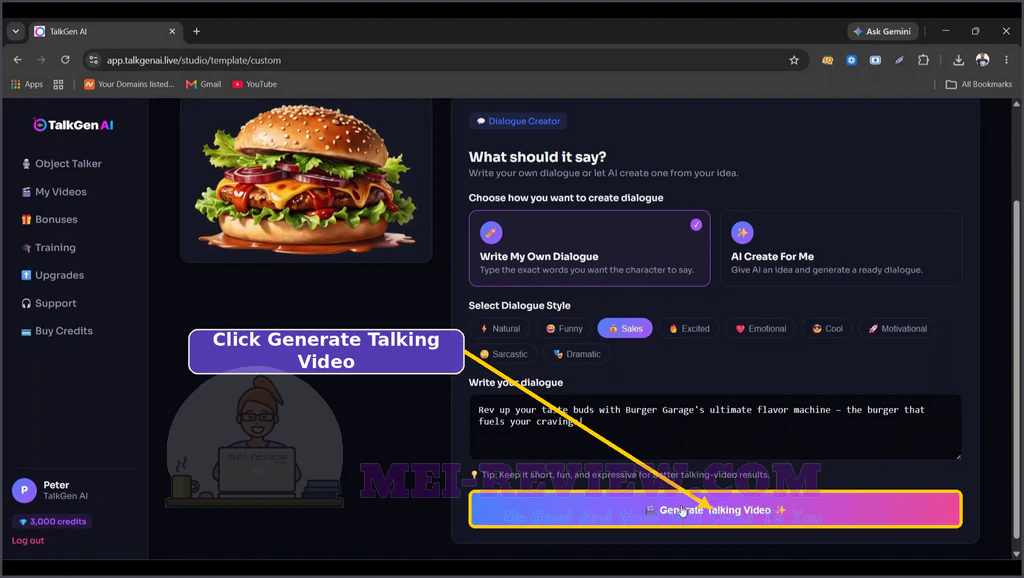The width and height of the screenshot is (1024, 578).
Task: Open a new browser tab with the plus icon
Action: [197, 31]
